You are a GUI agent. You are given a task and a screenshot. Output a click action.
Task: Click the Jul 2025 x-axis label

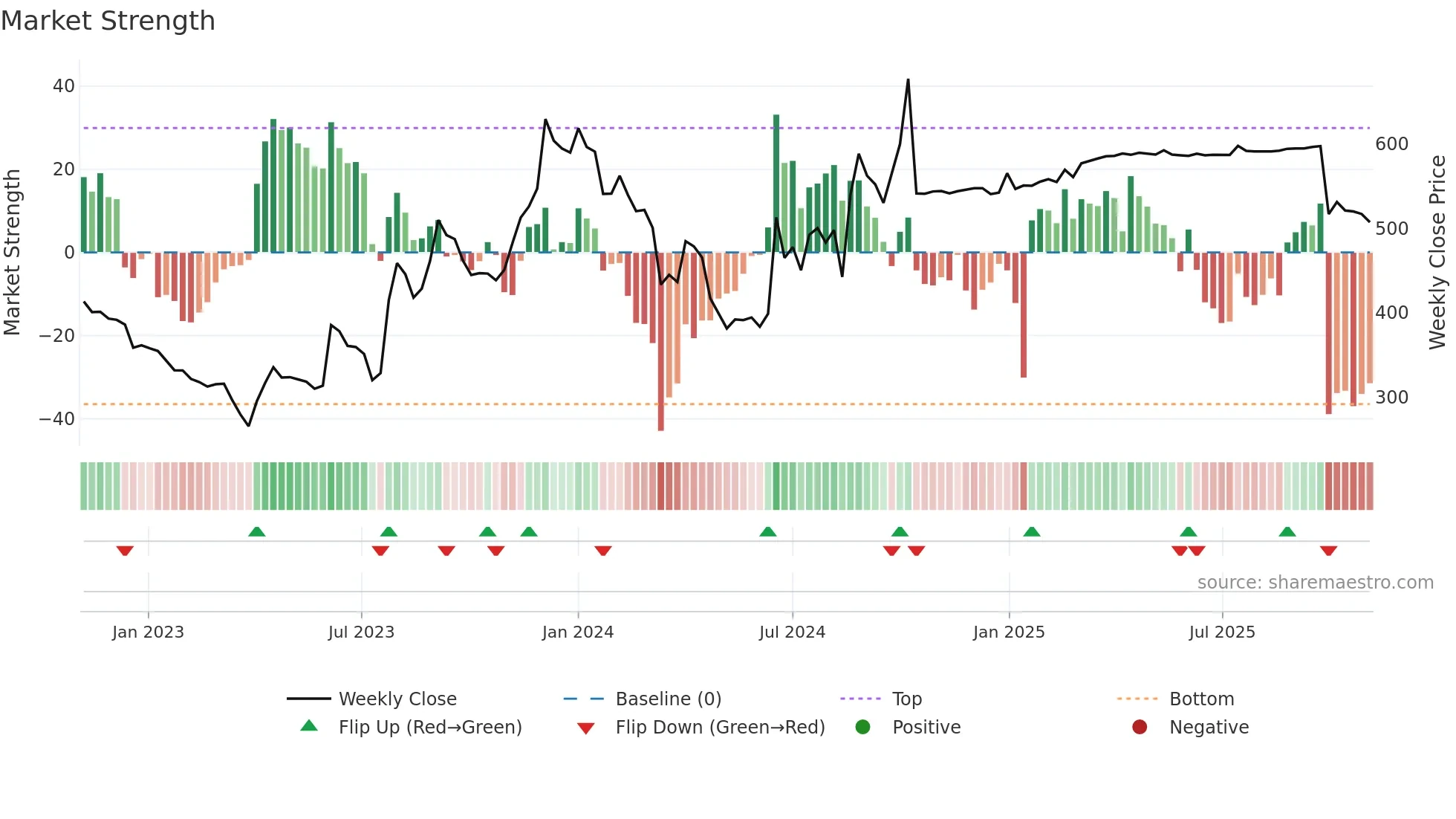click(1221, 632)
